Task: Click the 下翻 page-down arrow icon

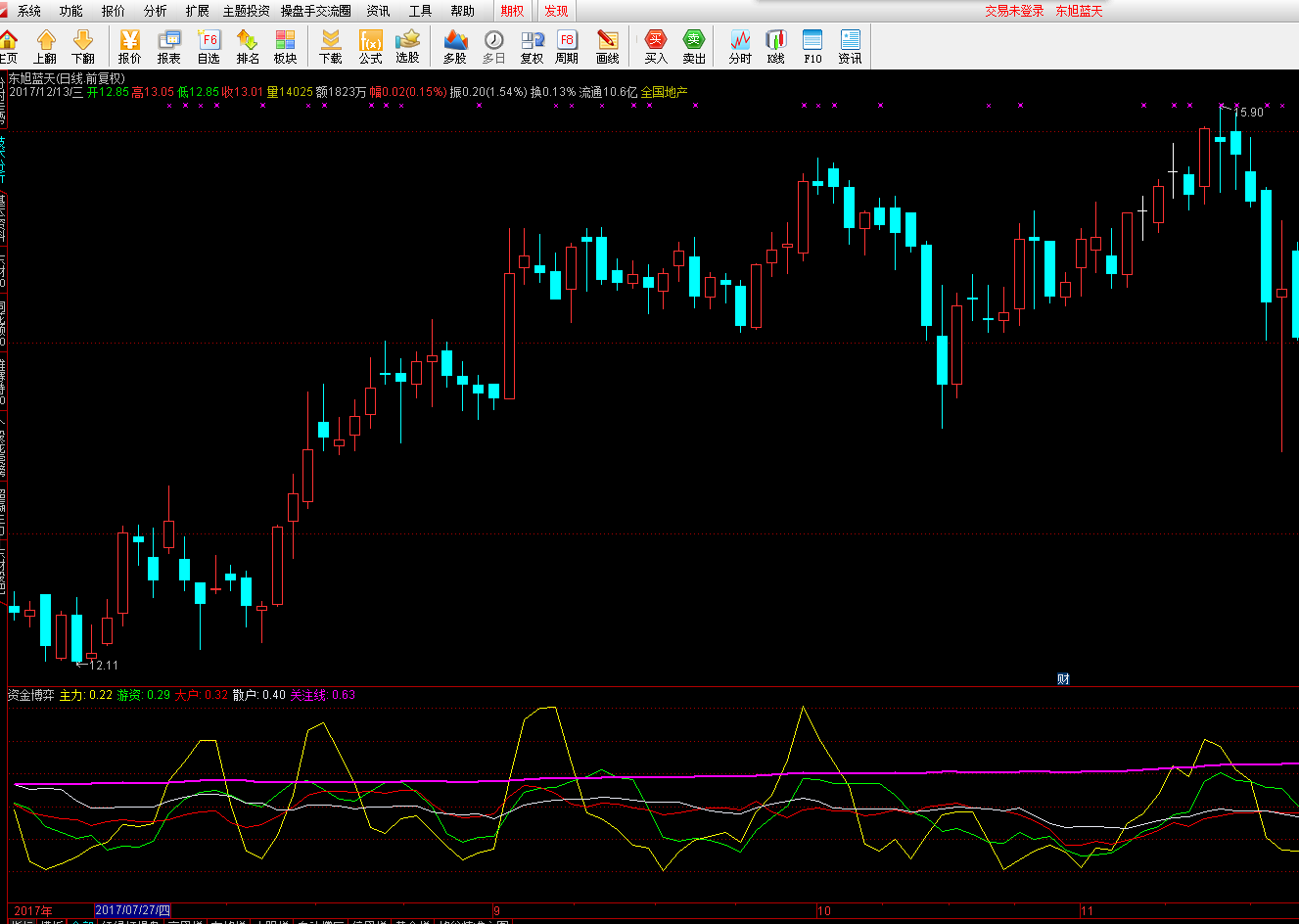Action: point(83,46)
